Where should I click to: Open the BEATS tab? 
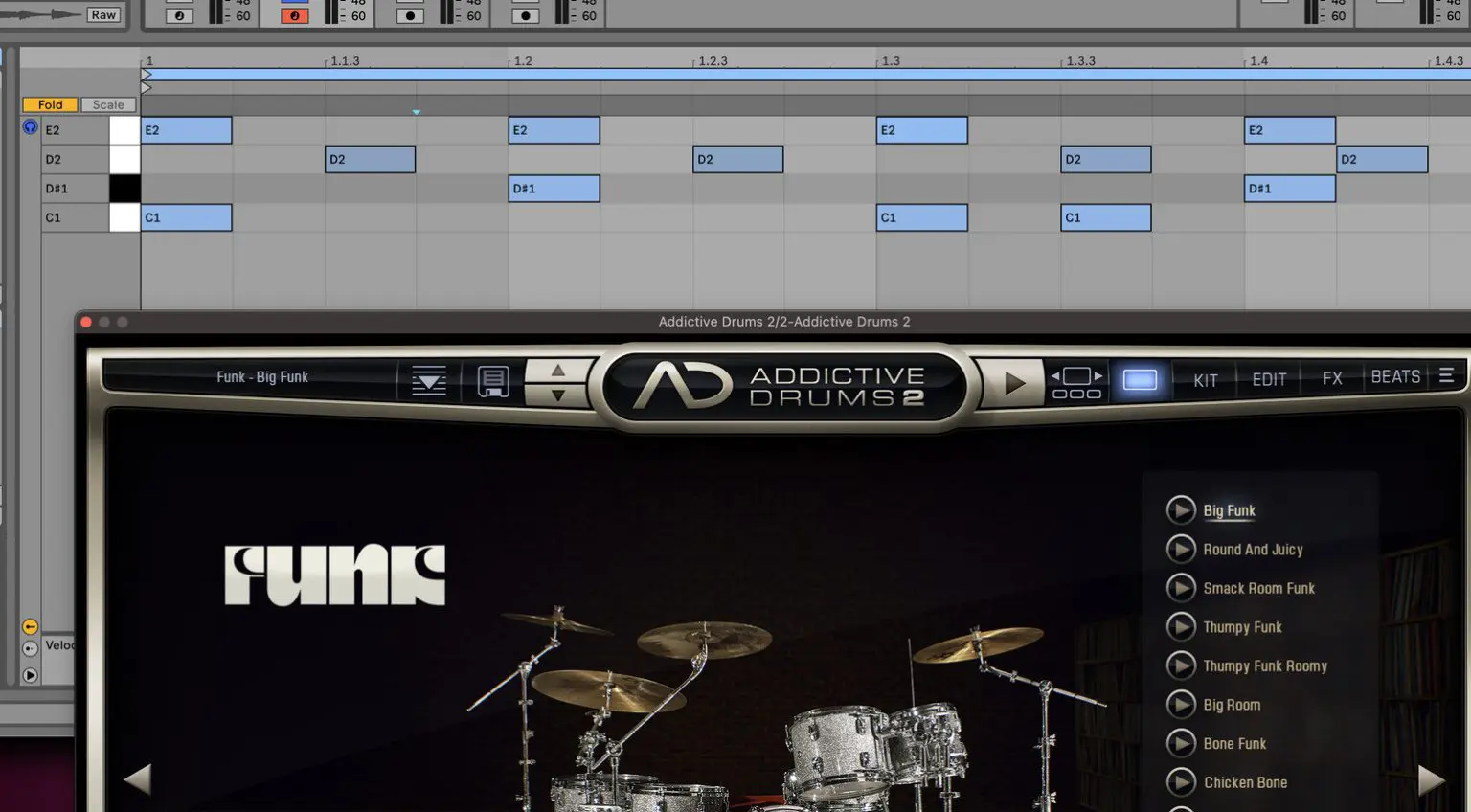pyautogui.click(x=1394, y=376)
